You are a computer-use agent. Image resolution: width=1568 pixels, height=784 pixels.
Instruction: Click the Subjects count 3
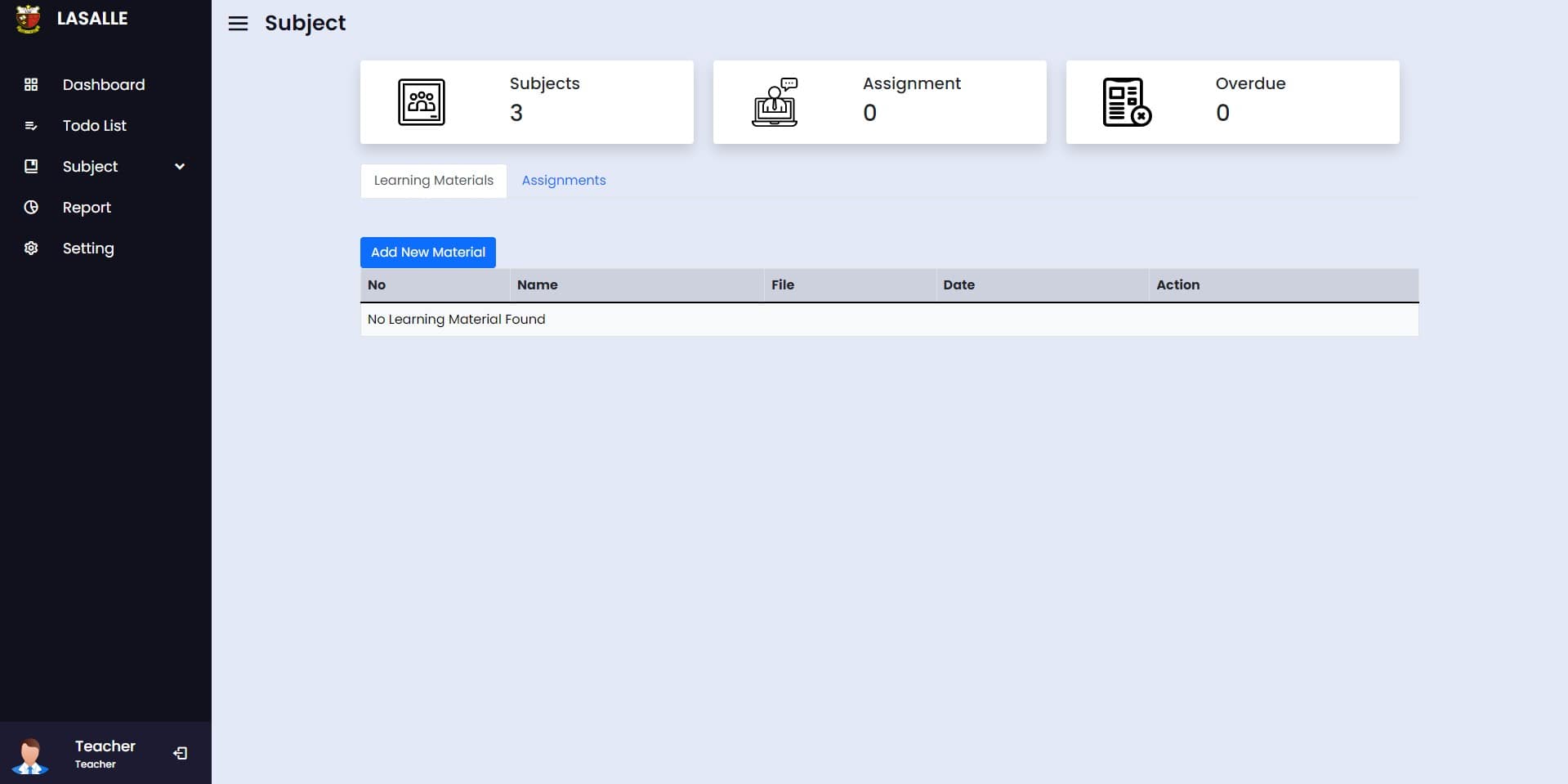(x=516, y=113)
